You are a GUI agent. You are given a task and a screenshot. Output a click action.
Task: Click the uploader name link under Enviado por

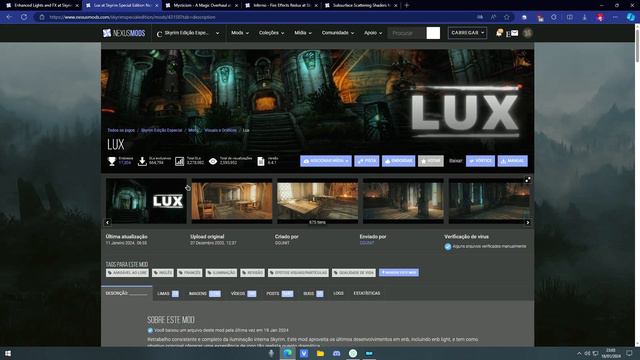click(367, 243)
